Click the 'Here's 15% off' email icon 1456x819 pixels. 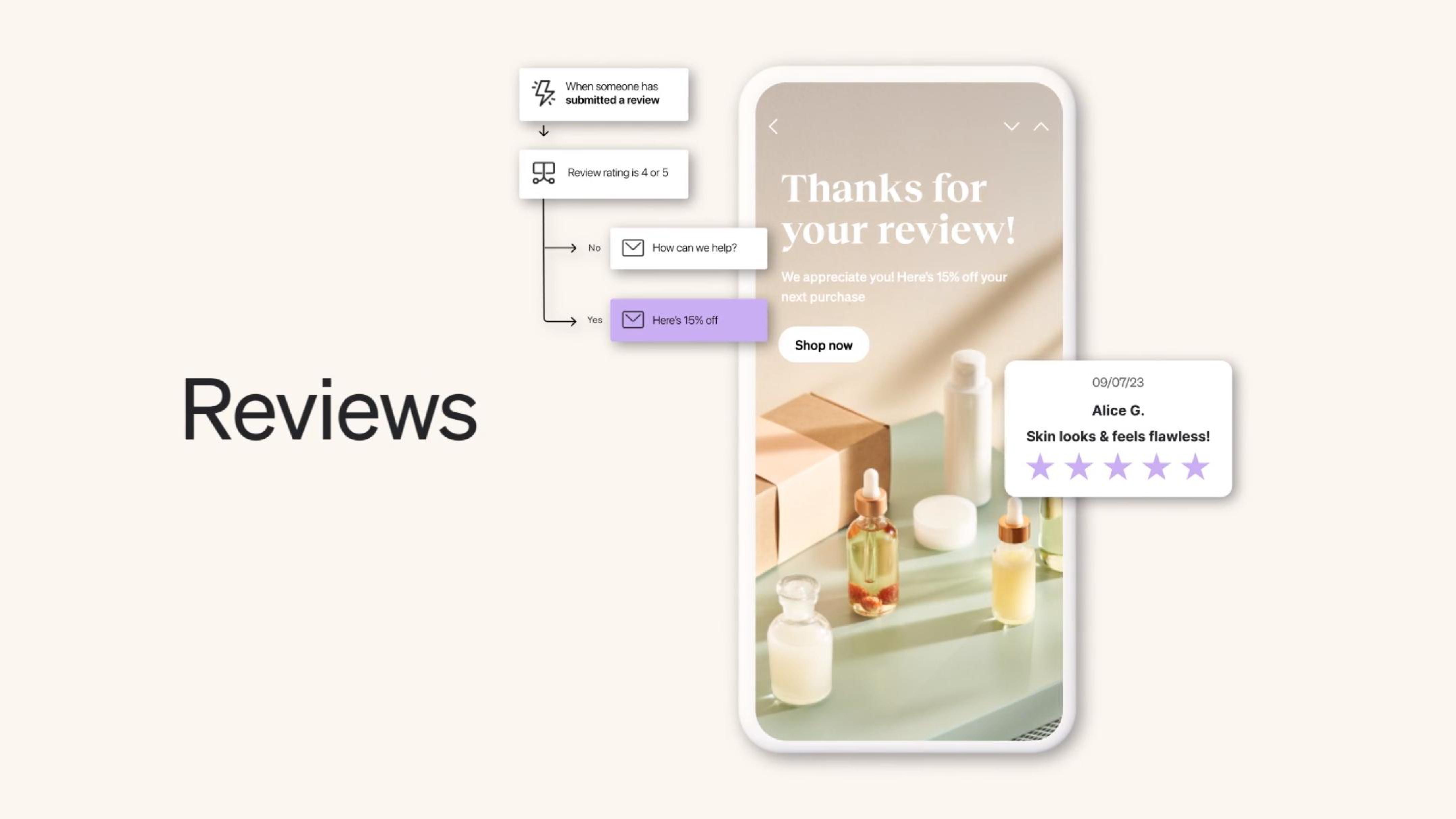(x=632, y=319)
